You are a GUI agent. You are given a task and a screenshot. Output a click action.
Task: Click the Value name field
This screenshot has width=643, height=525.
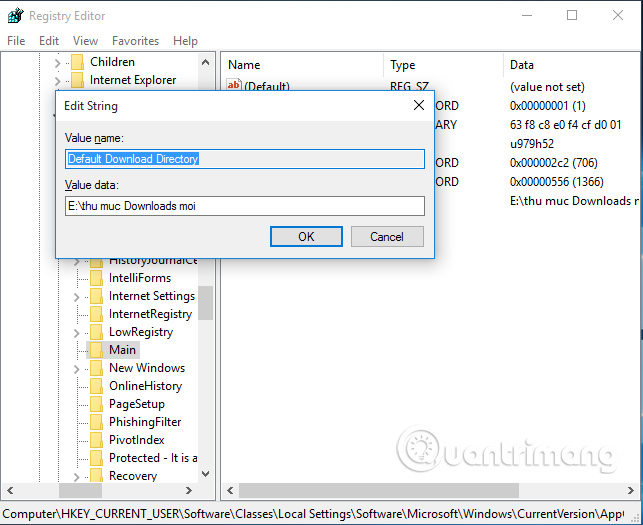(x=245, y=159)
